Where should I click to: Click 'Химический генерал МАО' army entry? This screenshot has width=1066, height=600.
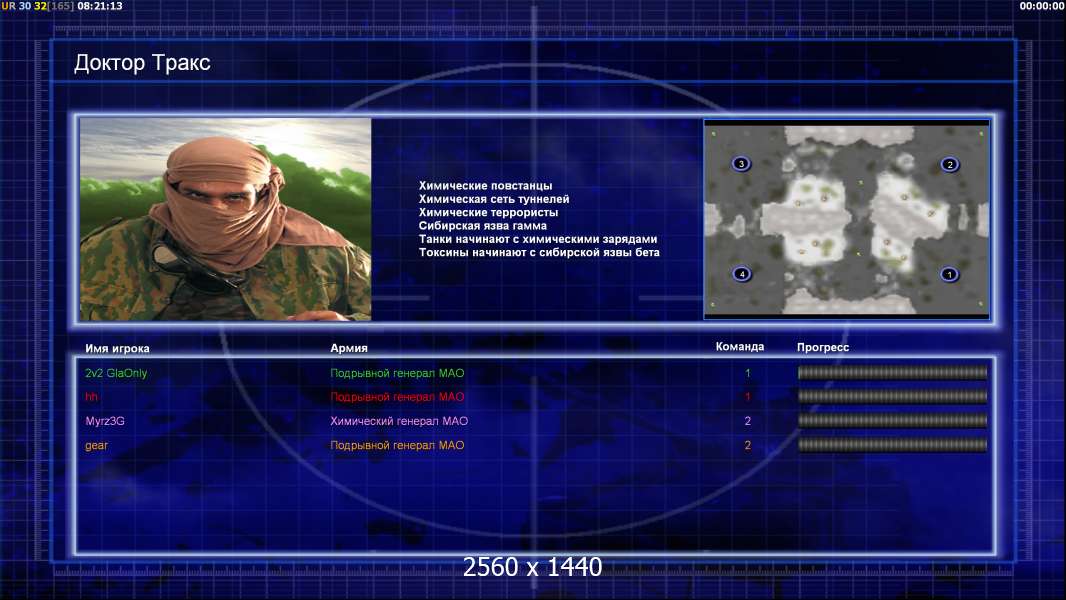coord(399,421)
